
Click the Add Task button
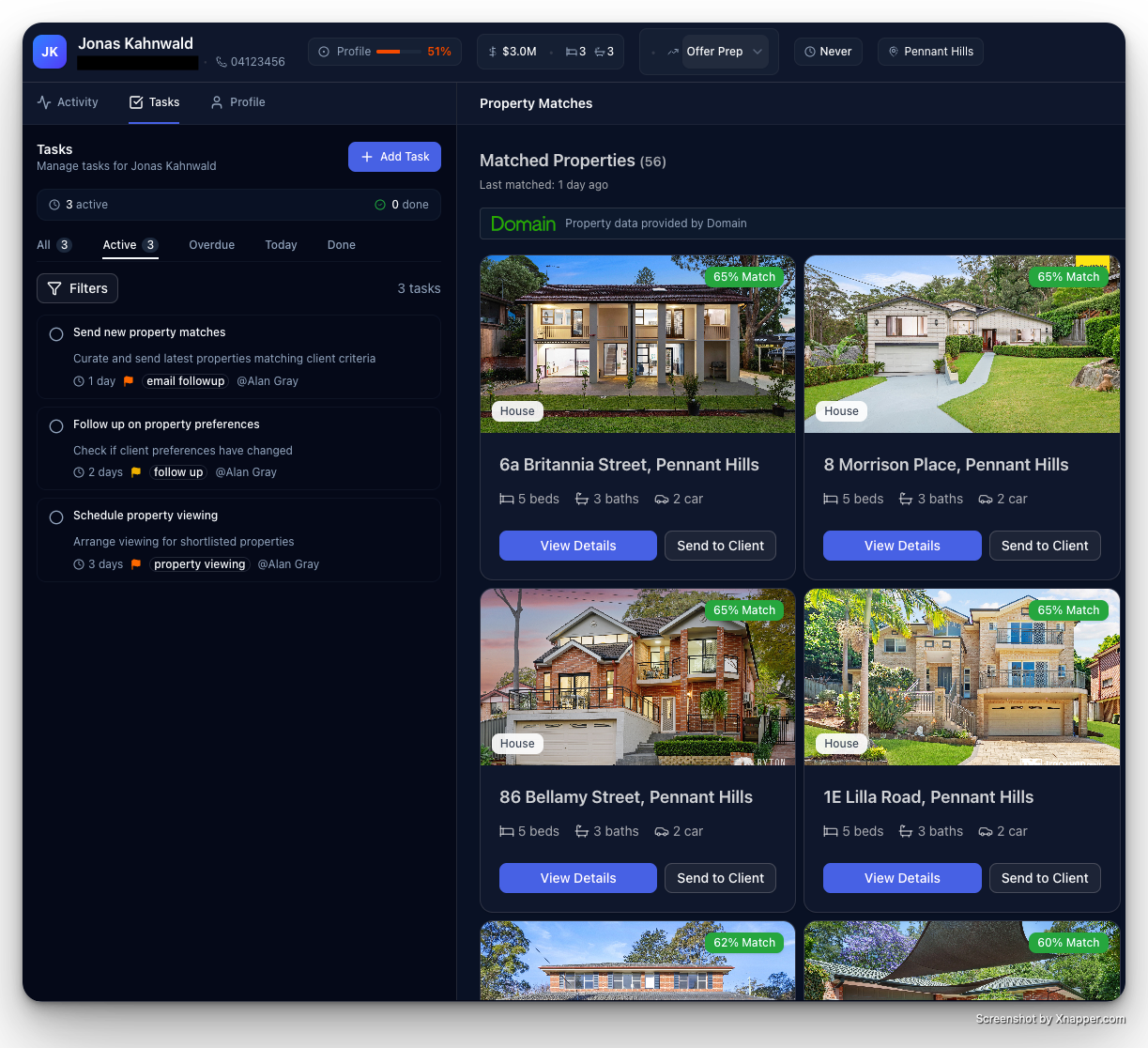pos(394,157)
